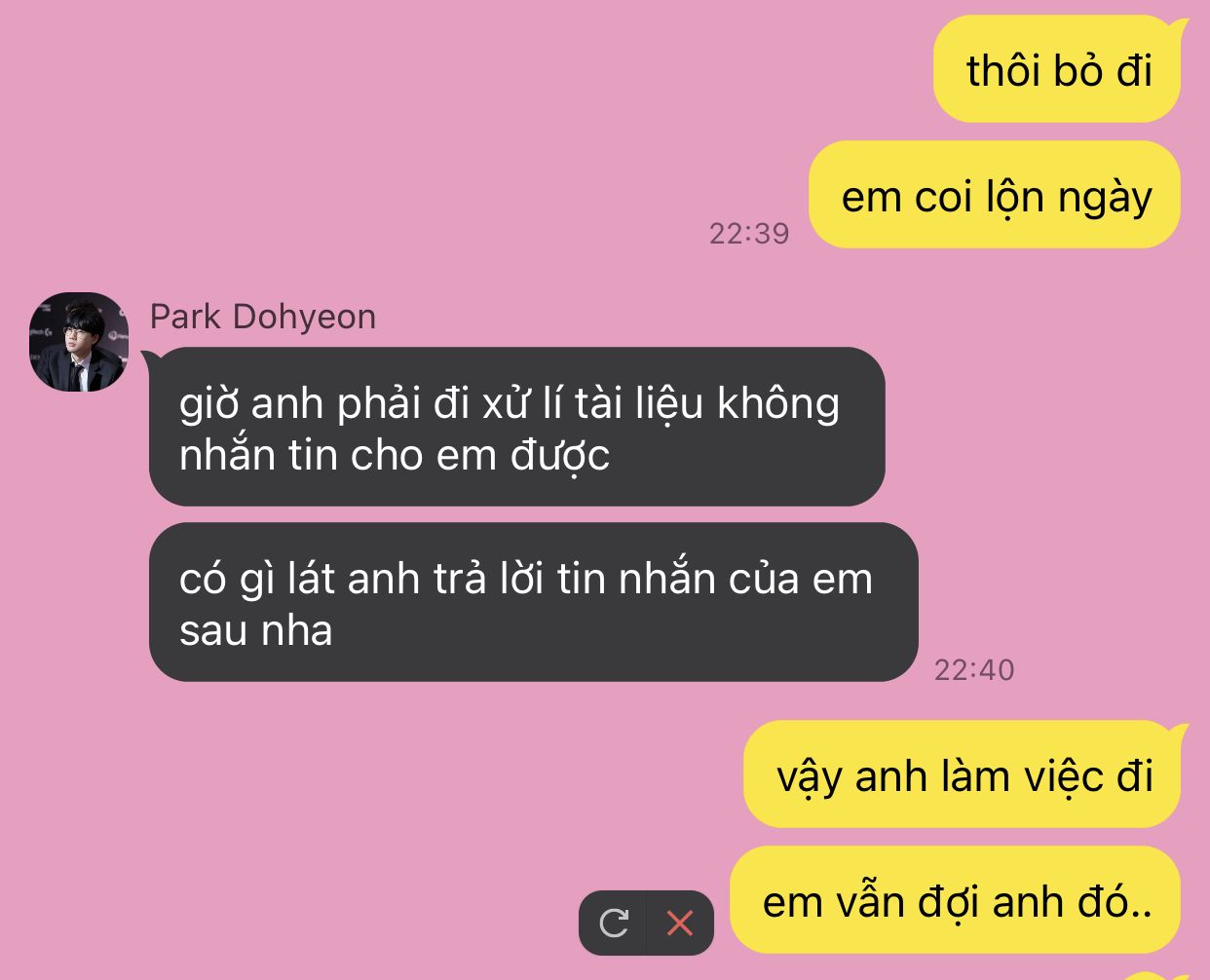
Task: Click the words 'tài liệu' in the message
Action: [x=639, y=402]
